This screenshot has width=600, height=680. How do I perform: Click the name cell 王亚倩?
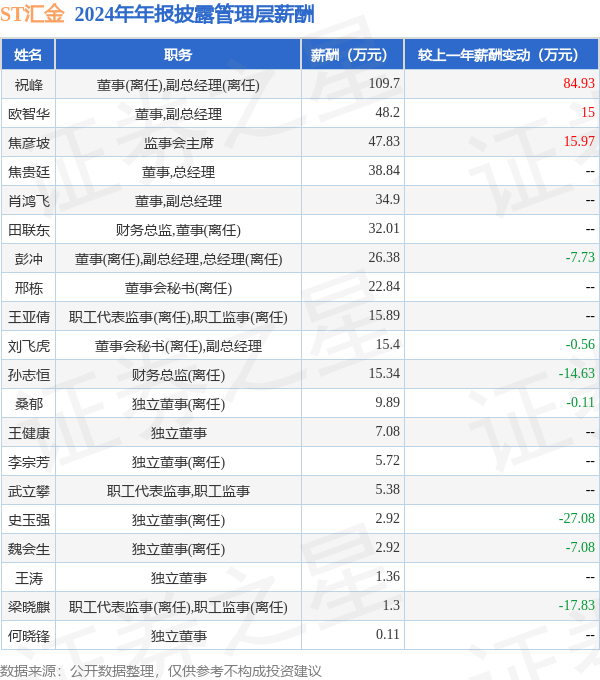click(x=29, y=317)
